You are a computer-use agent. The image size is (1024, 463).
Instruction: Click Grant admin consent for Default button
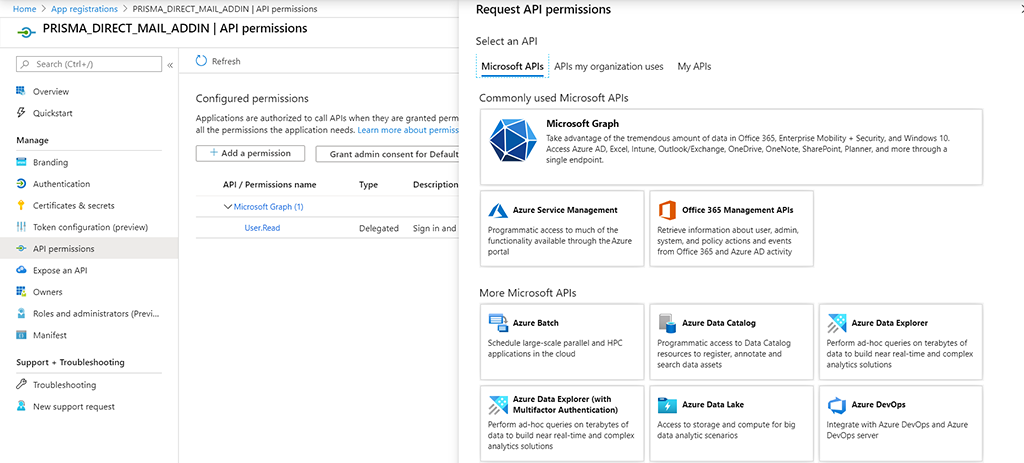(x=388, y=154)
